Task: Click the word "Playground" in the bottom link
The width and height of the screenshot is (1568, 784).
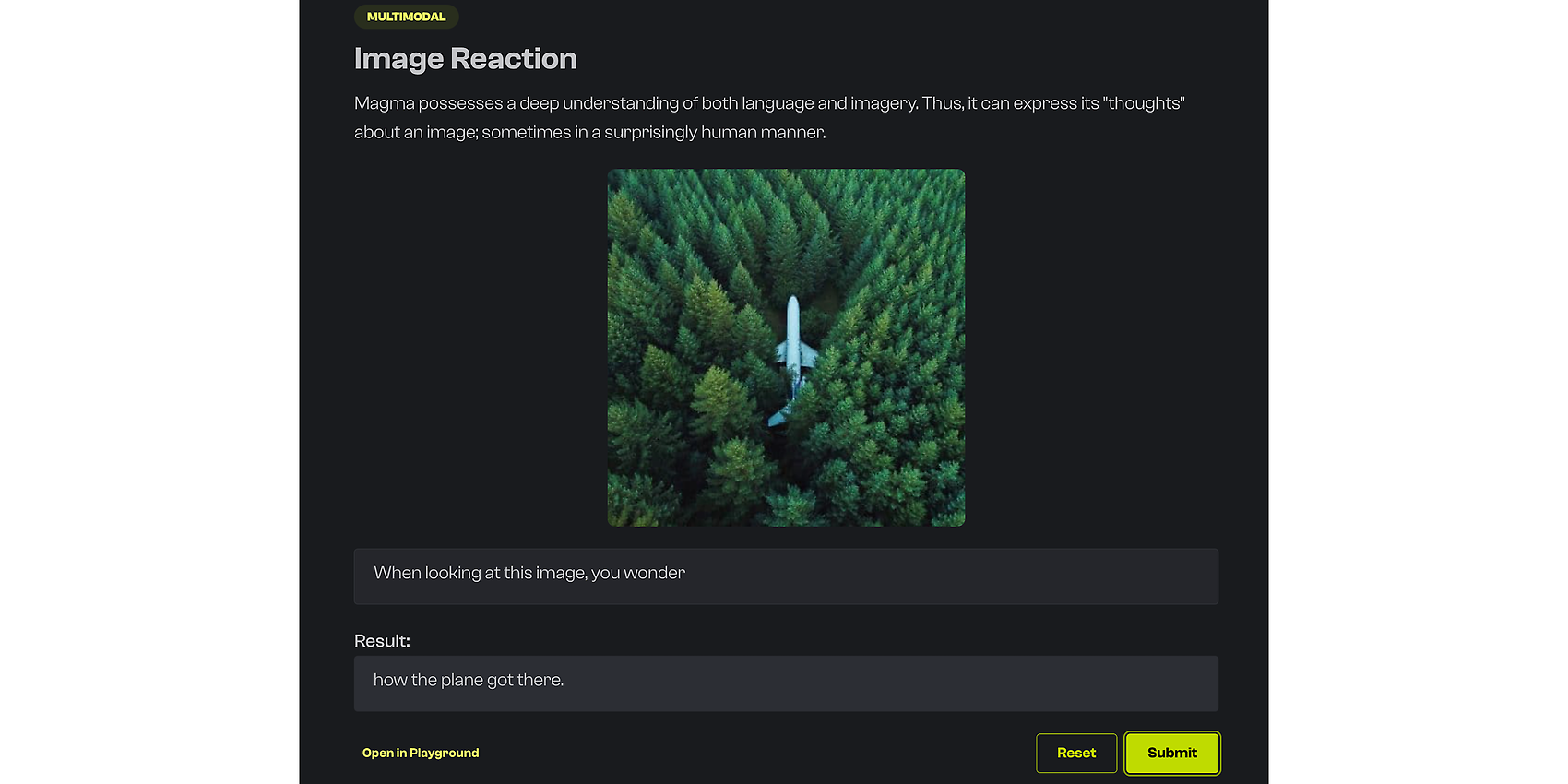Action: click(x=444, y=753)
